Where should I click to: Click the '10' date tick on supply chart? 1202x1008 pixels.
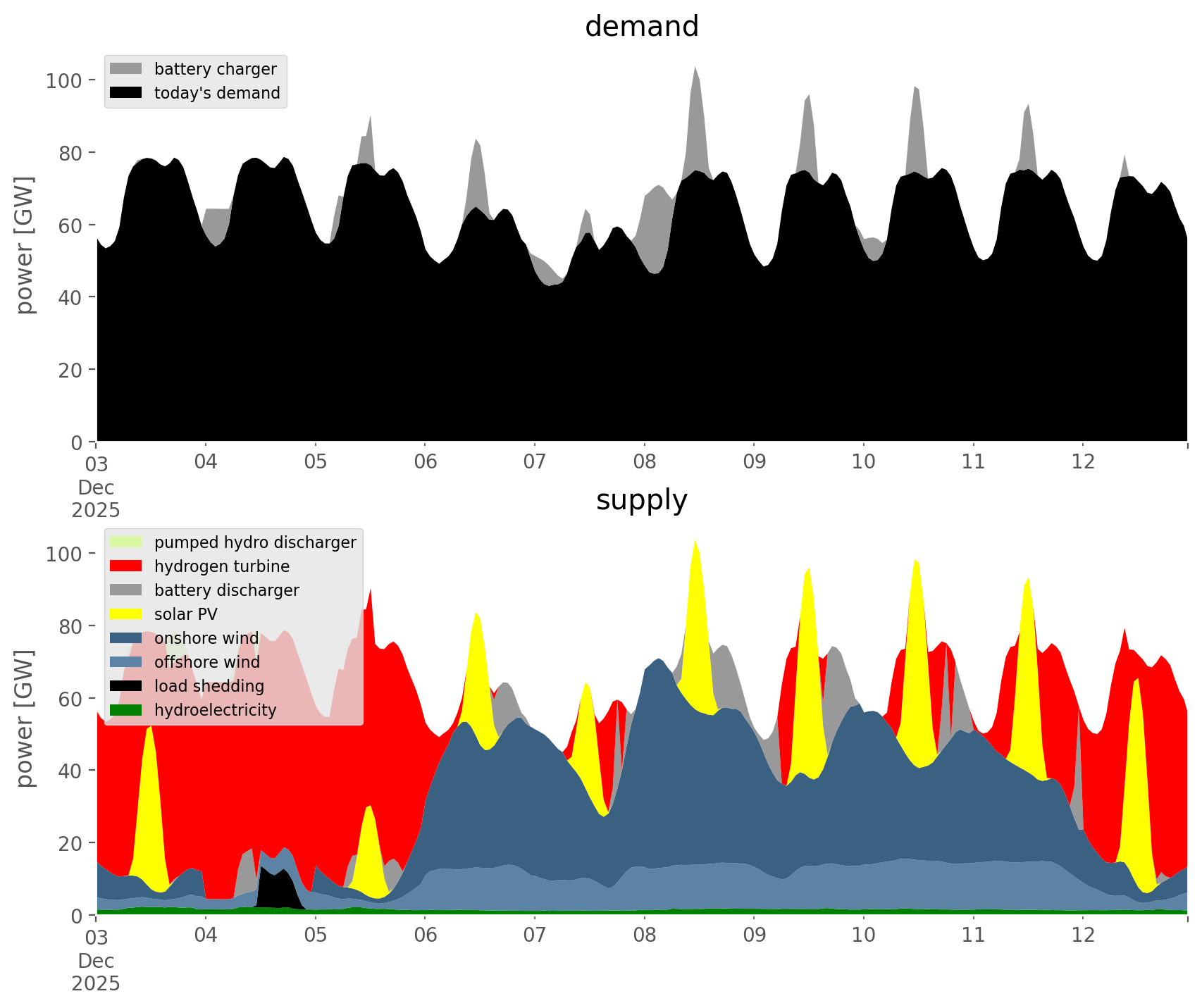[863, 935]
